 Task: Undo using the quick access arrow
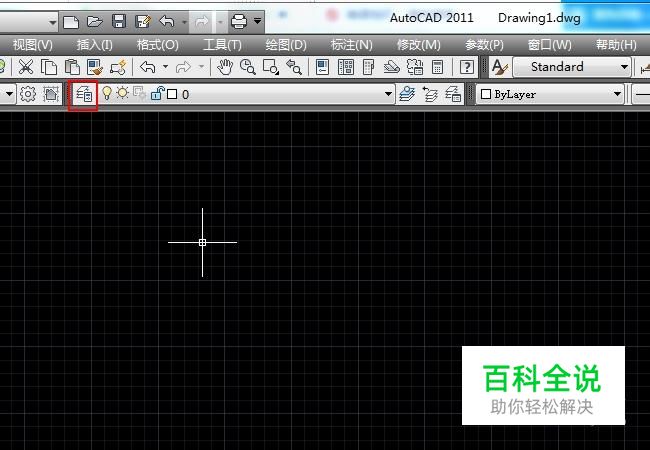tap(167, 22)
